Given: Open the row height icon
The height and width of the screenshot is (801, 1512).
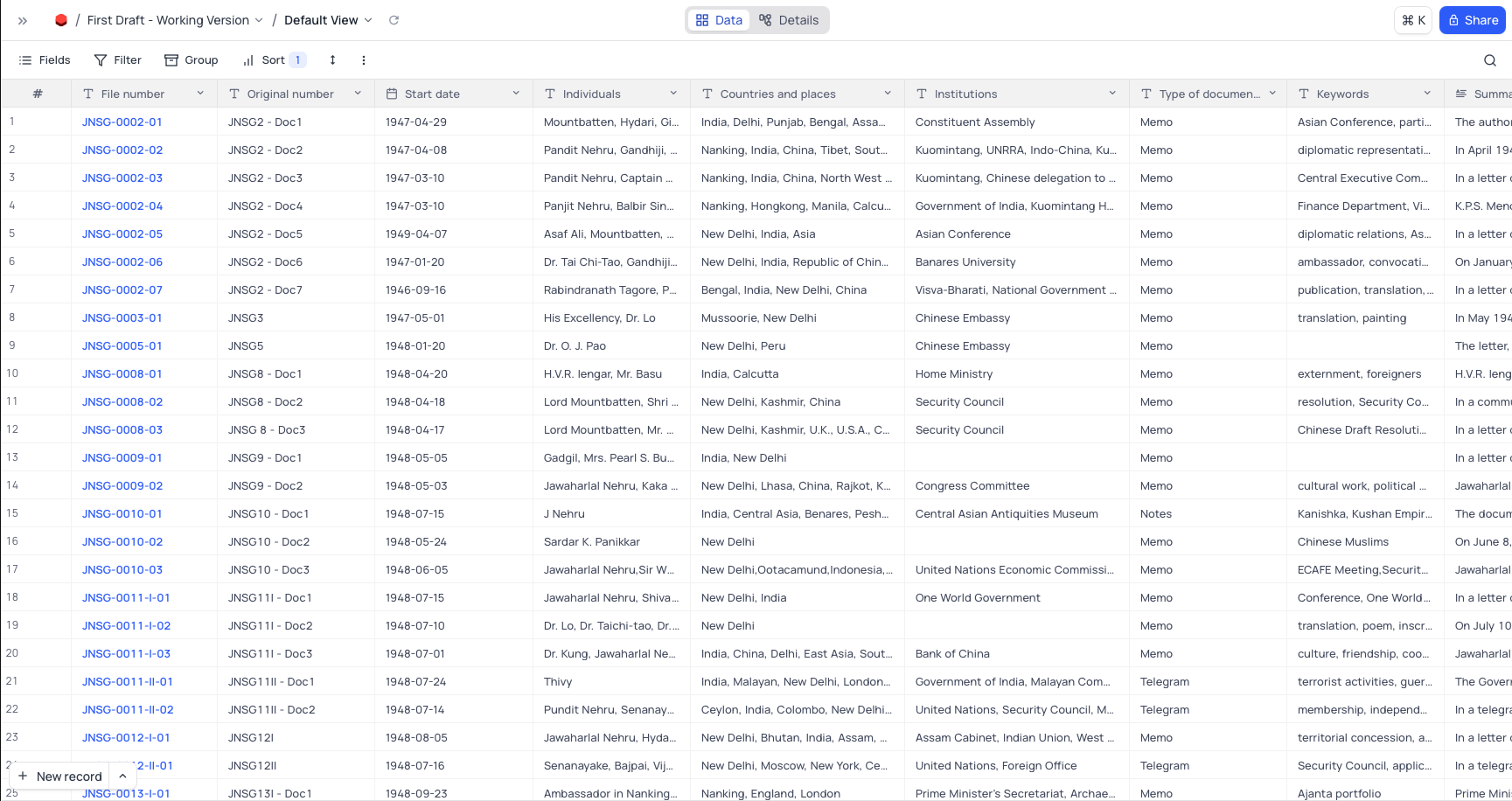Looking at the screenshot, I should pos(332,60).
